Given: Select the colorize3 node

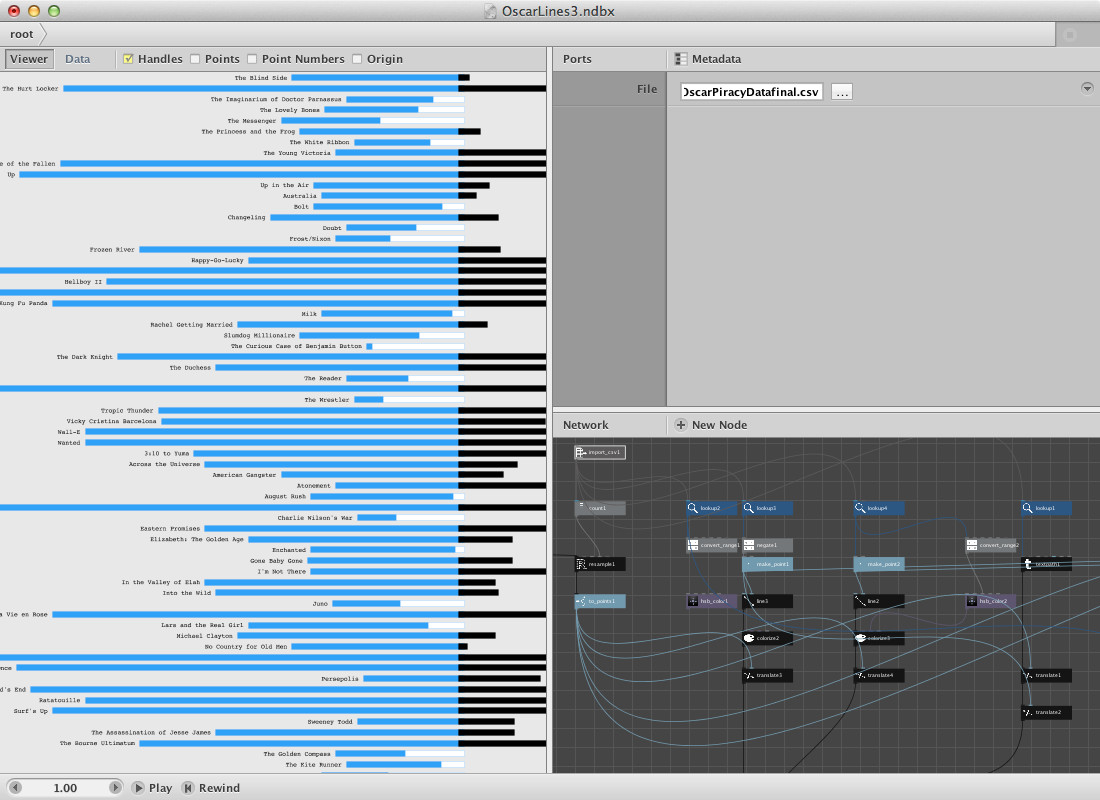Looking at the screenshot, I should click(x=879, y=639).
